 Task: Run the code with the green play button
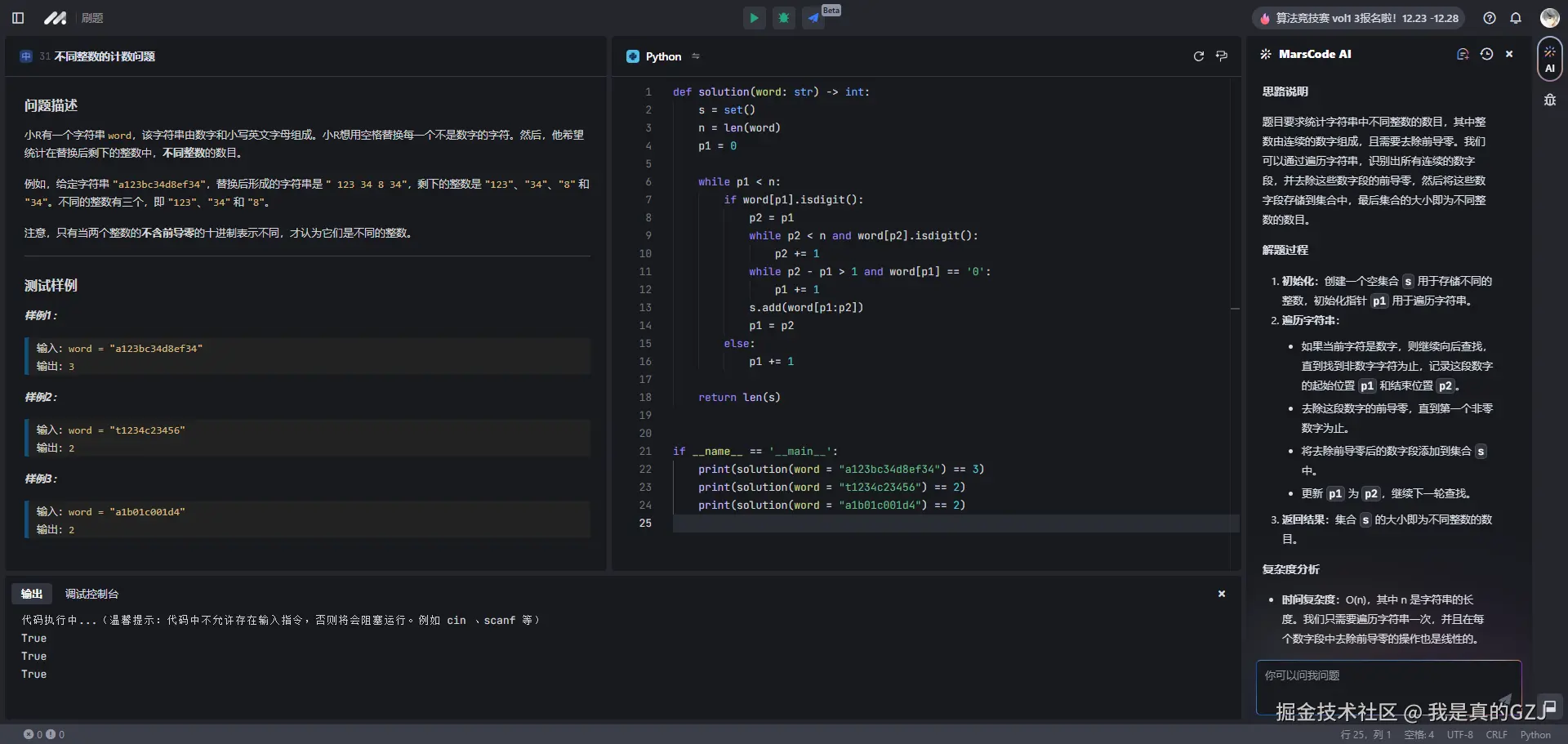coord(754,18)
